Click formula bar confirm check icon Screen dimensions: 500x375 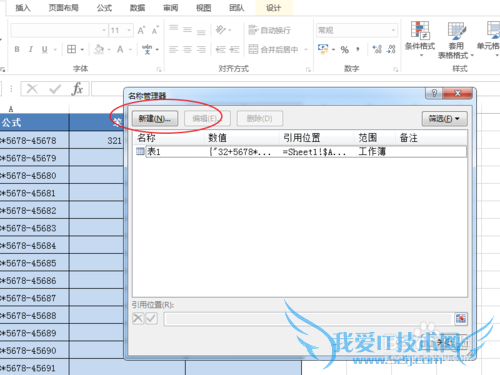pyautogui.click(x=55, y=89)
